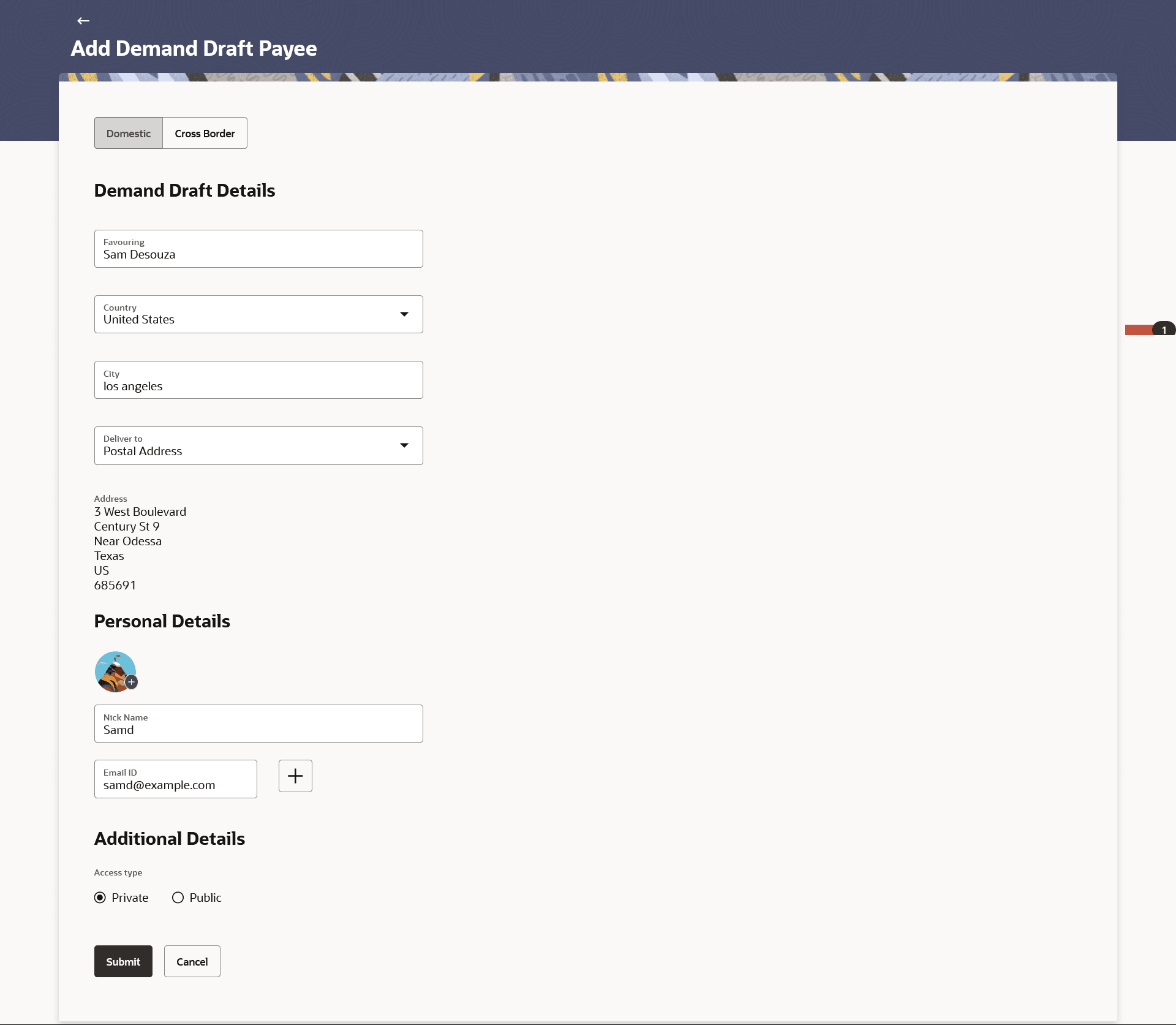
Task: Expand Country dropdown arrow
Action: click(x=404, y=314)
